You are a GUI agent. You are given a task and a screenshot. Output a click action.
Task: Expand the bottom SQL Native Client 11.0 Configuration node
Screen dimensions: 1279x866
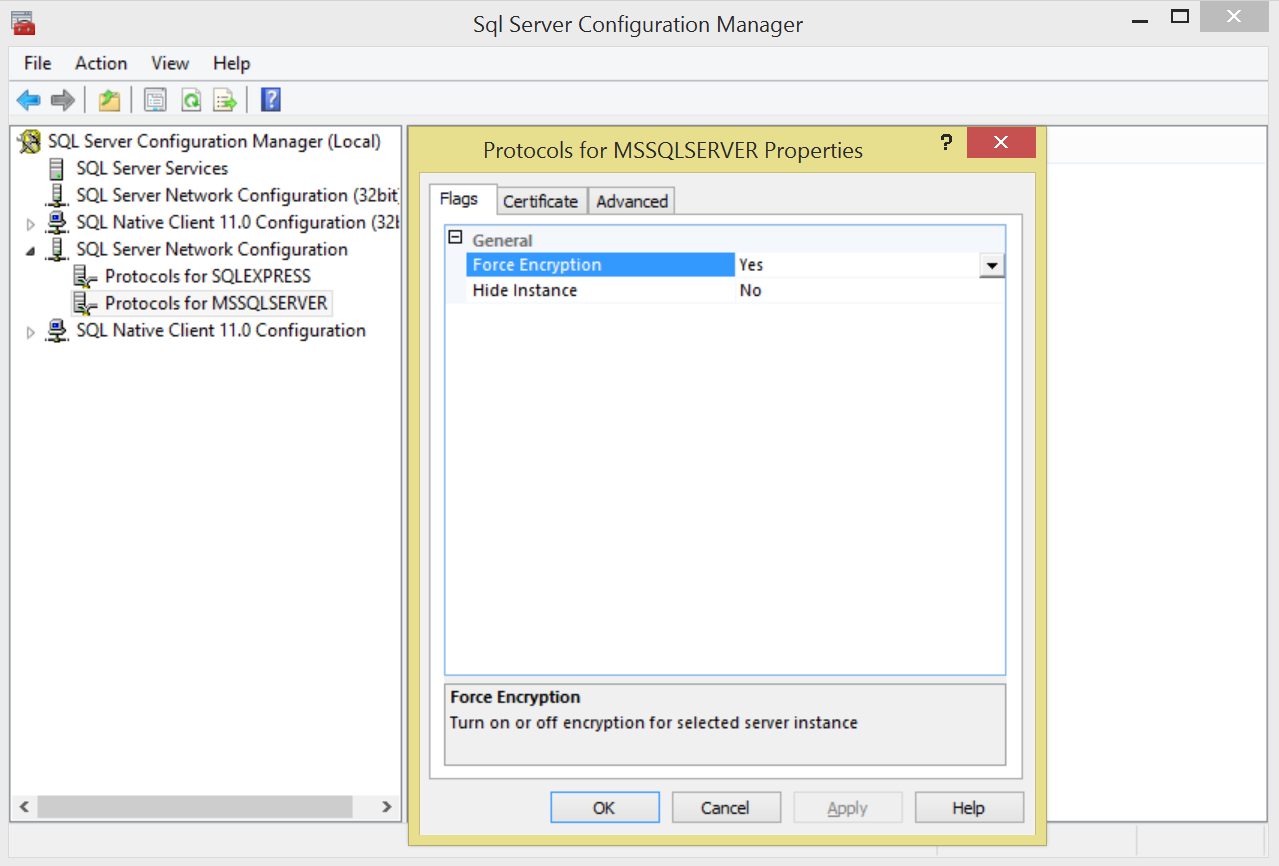31,332
